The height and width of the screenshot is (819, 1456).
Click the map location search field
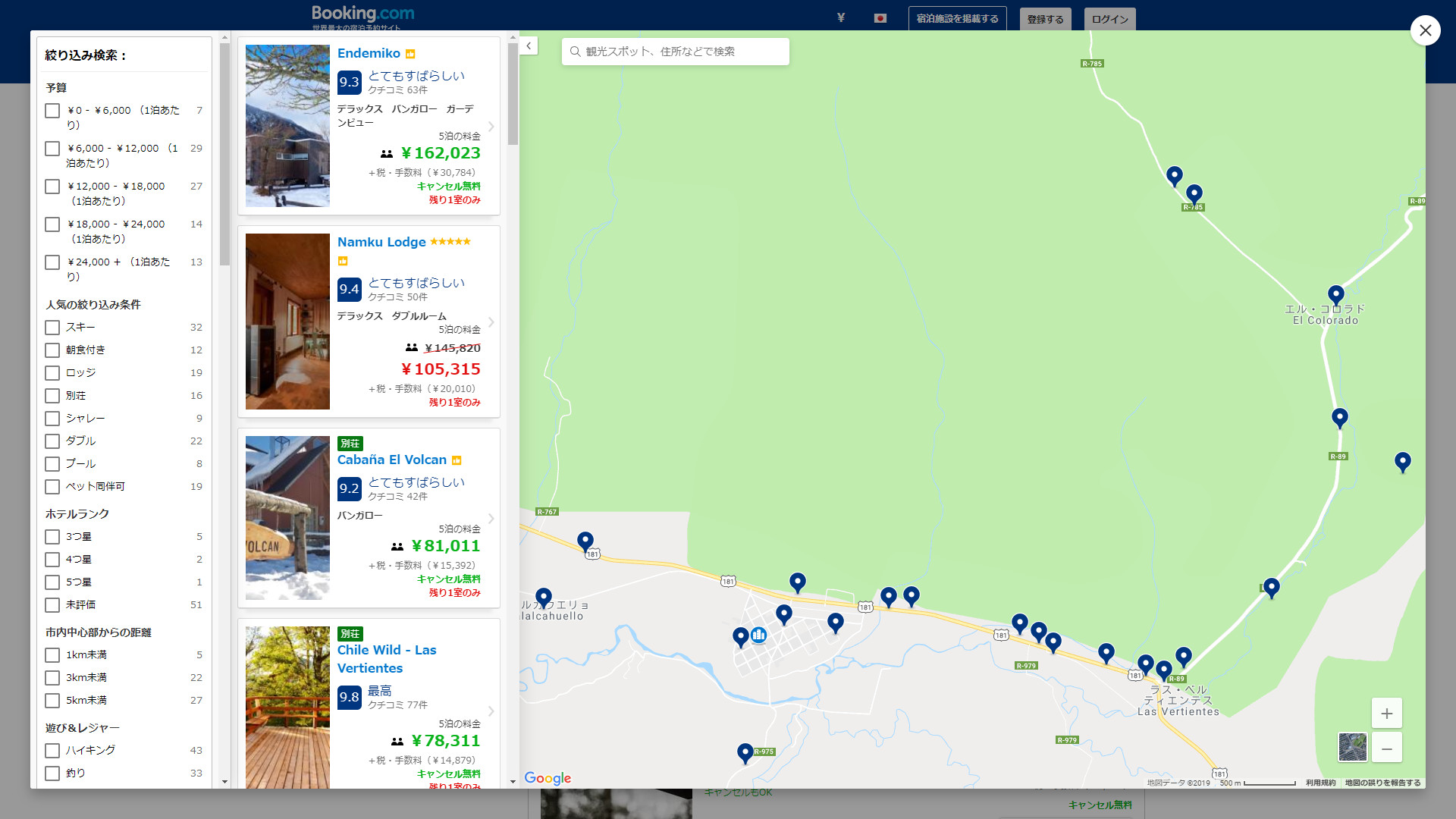click(x=675, y=52)
